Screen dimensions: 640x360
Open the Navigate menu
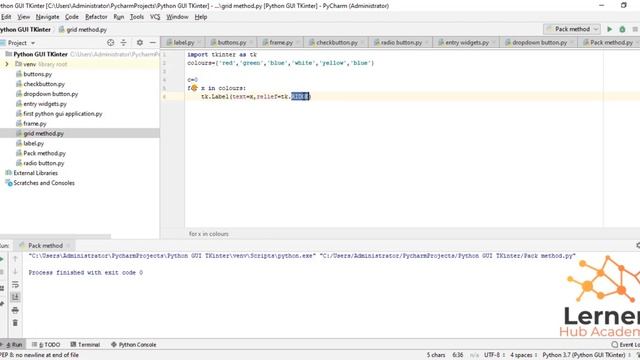tap(47, 17)
